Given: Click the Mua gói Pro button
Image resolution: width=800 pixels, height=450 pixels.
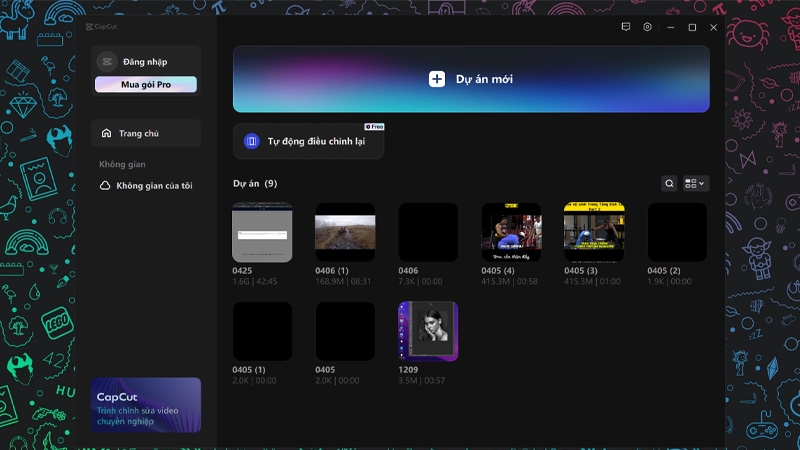Looking at the screenshot, I should 146,84.
